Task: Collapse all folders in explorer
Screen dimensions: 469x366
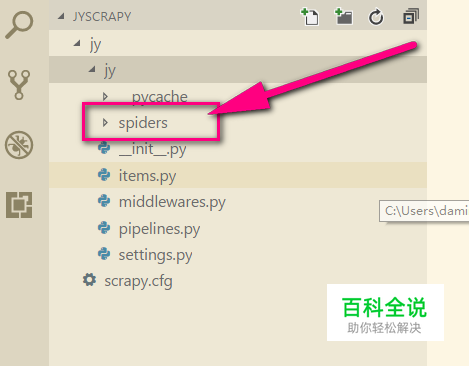Action: pyautogui.click(x=411, y=17)
